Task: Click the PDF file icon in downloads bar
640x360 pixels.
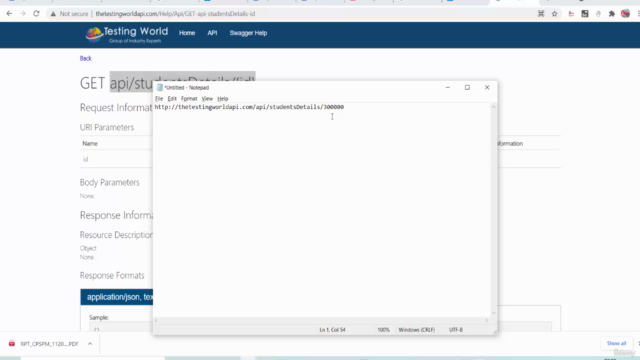Action: pyautogui.click(x=12, y=344)
